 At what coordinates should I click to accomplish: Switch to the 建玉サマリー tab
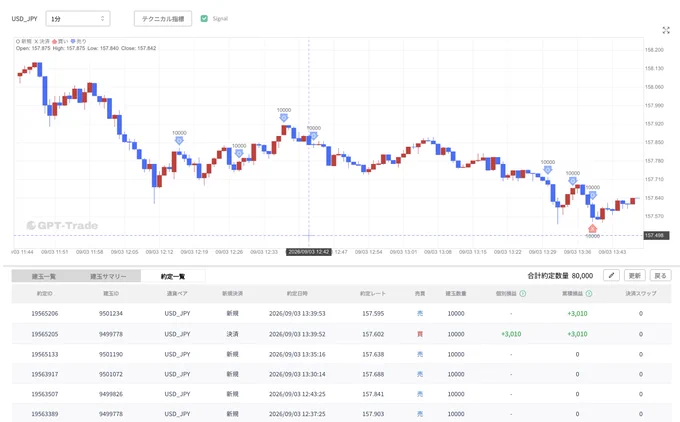pos(108,276)
